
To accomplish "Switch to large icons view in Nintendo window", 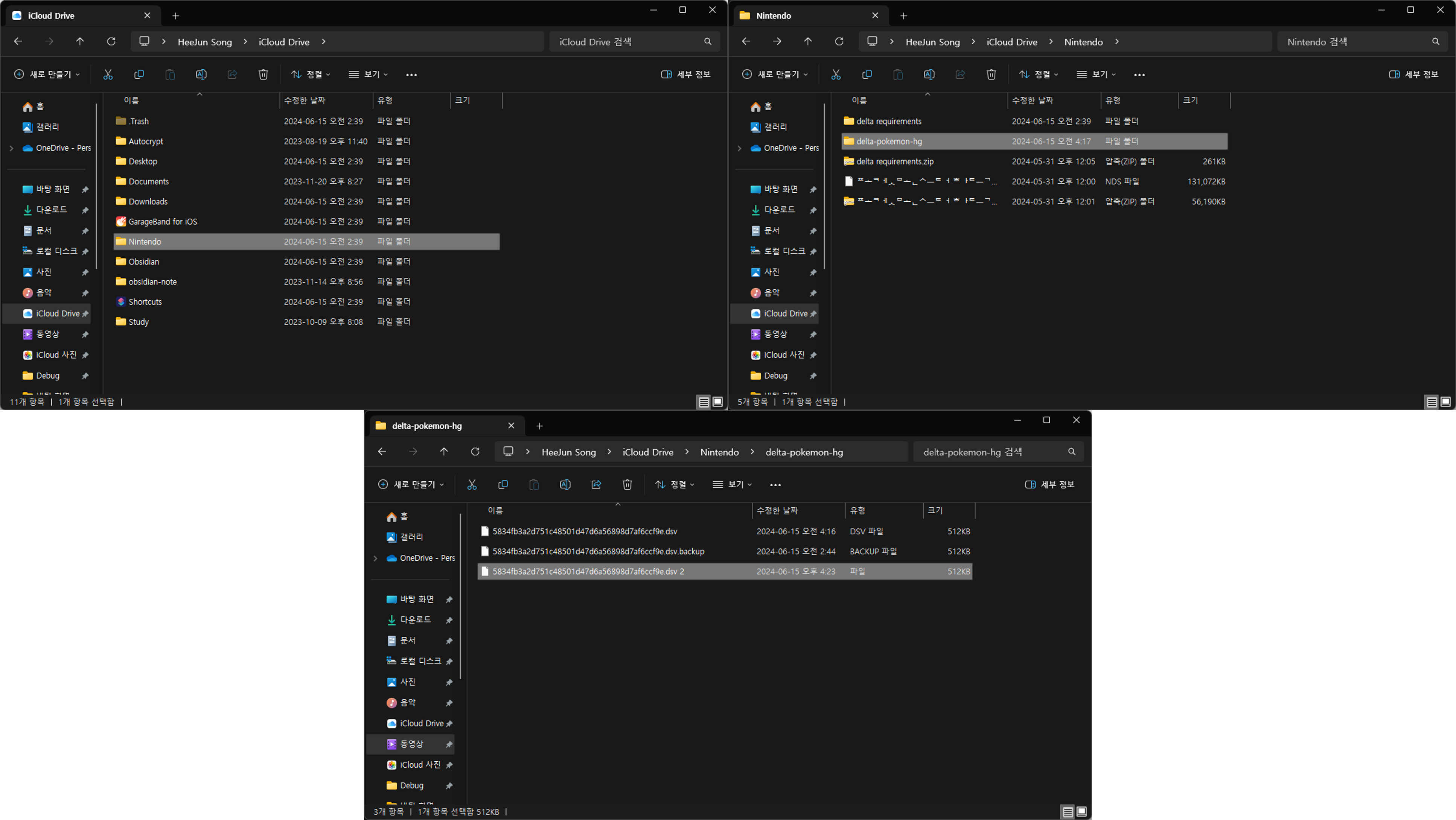I will 1445,402.
